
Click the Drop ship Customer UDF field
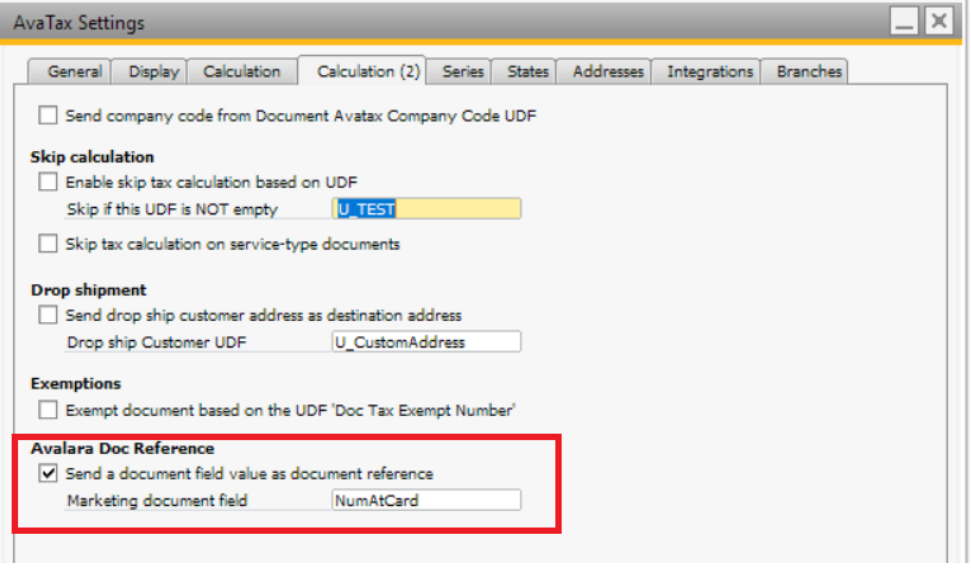click(427, 342)
